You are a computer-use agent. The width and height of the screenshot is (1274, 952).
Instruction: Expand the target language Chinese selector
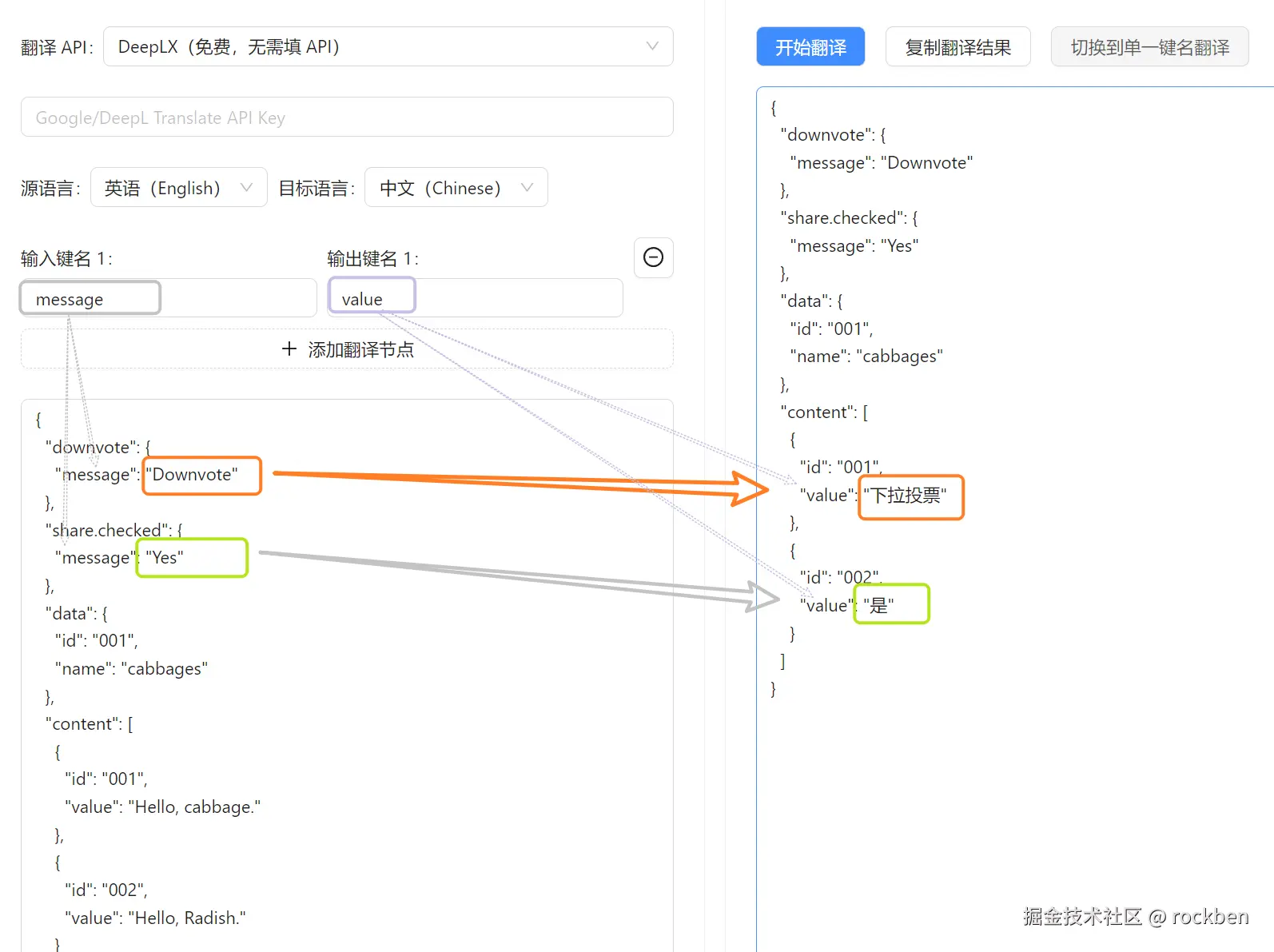[x=456, y=188]
